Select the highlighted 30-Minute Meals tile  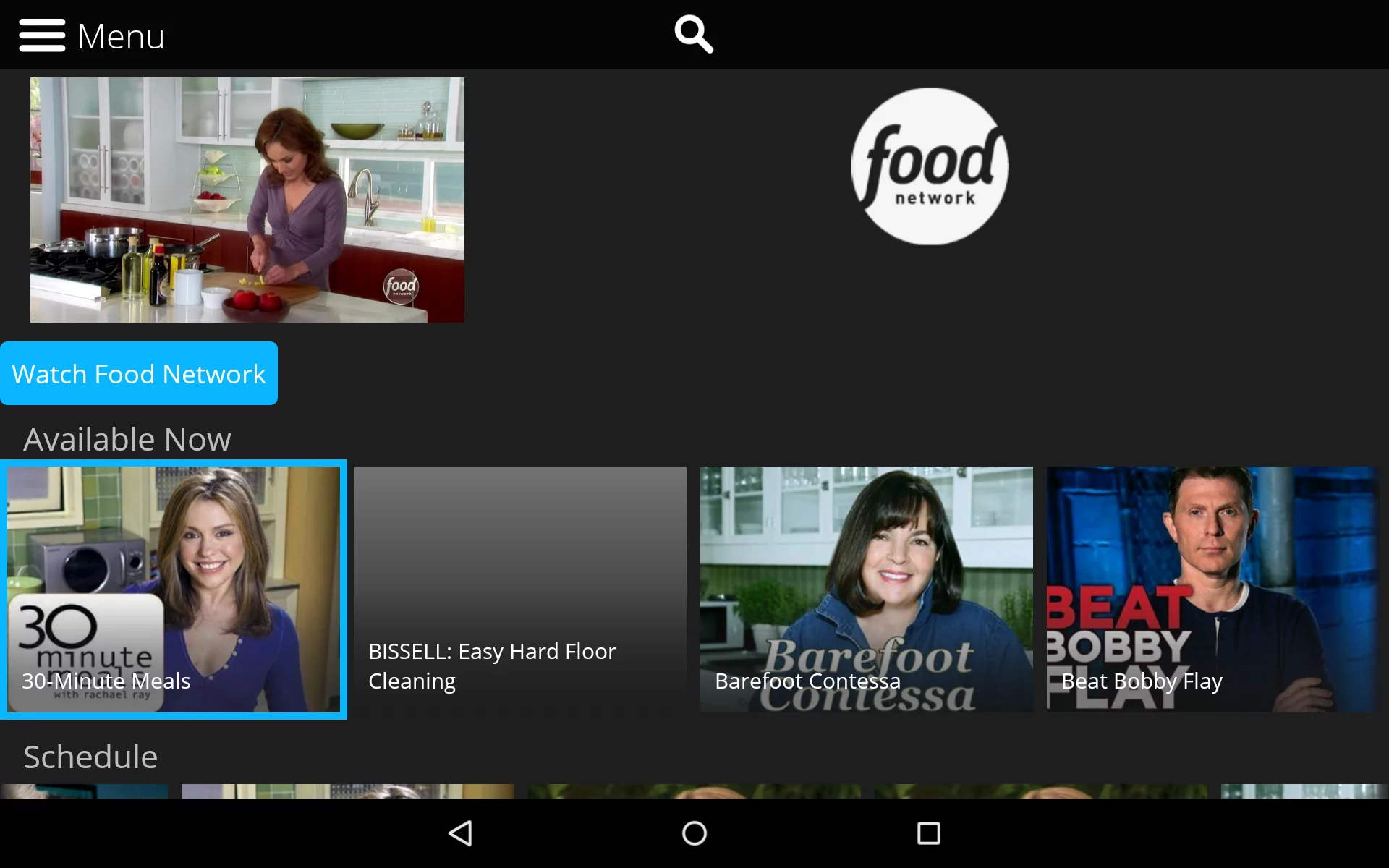(x=174, y=590)
